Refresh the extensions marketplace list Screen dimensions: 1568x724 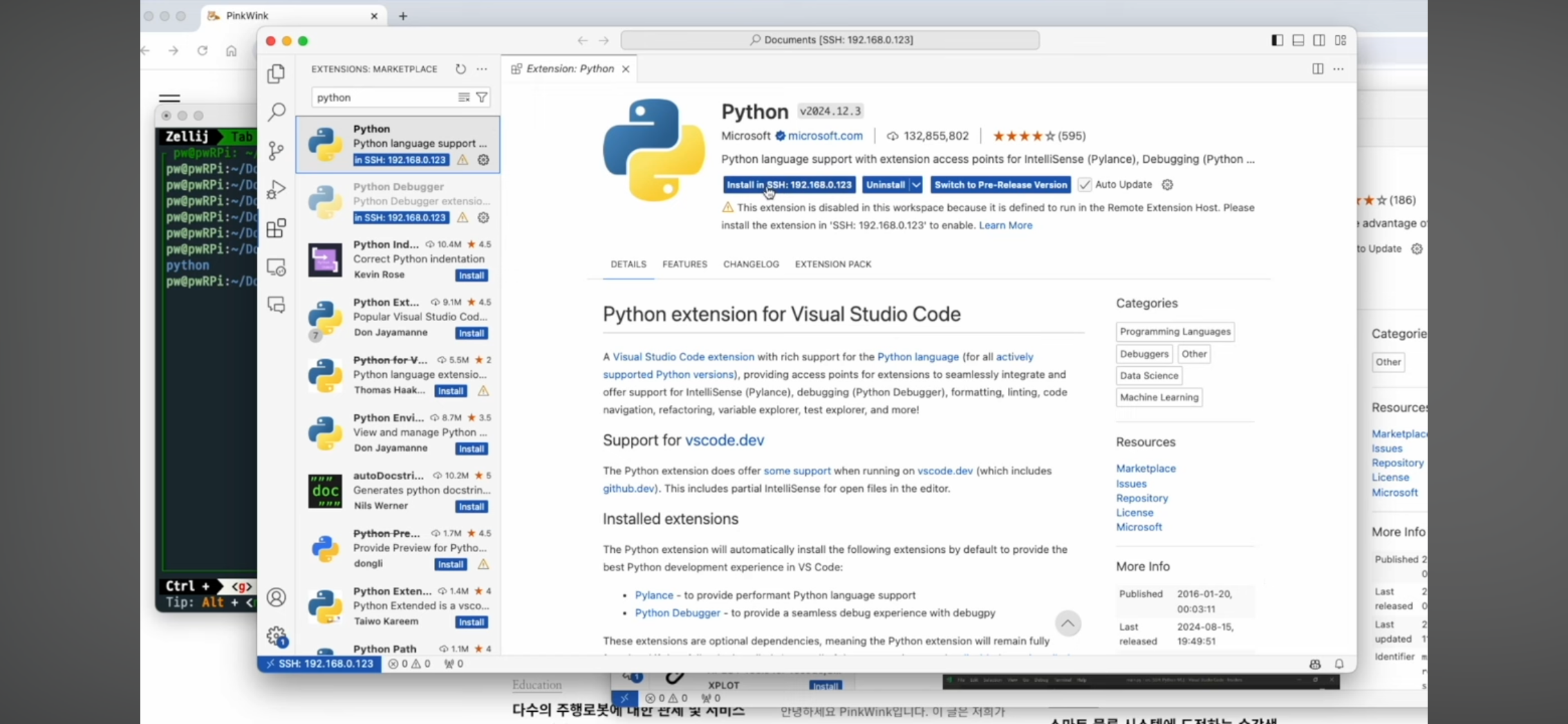pos(461,69)
